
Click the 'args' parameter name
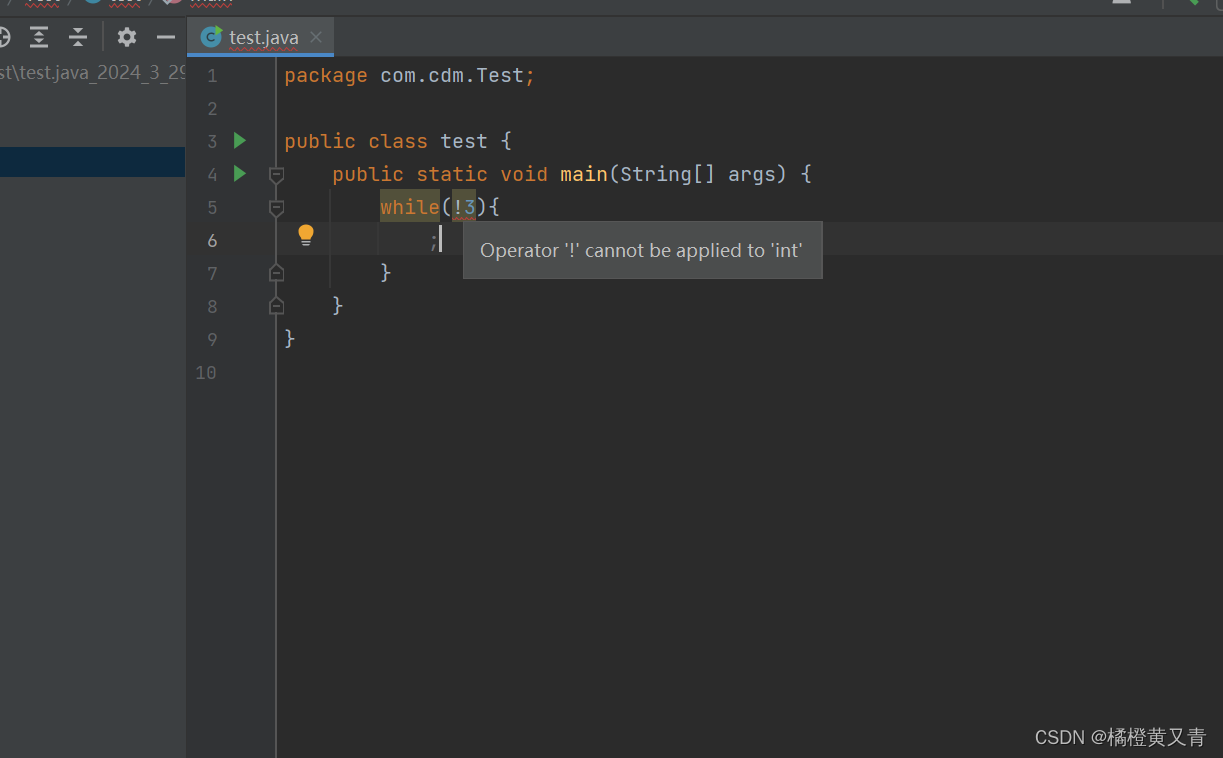[x=752, y=175]
